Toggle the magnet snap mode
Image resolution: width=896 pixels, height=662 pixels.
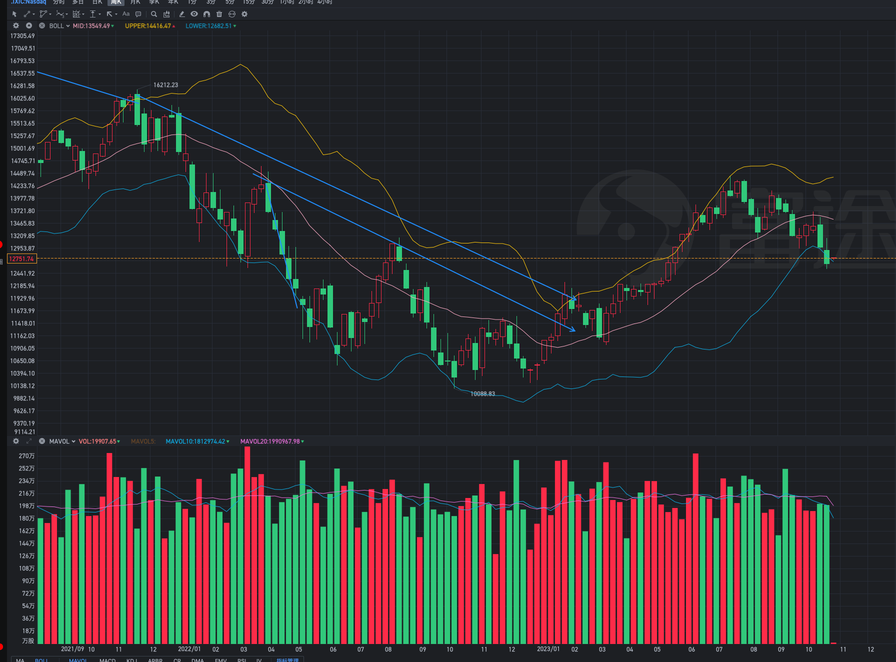[x=206, y=14]
